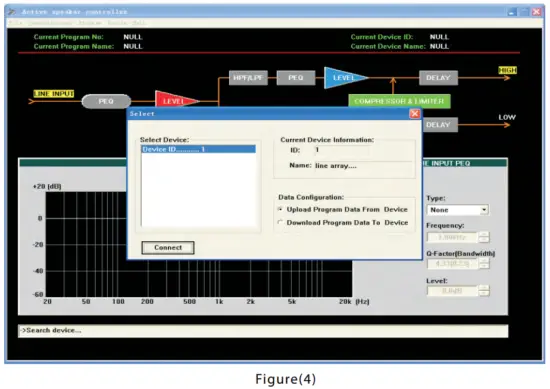Click the Type dropdown arrow
Screen dimensions: 550x389
[x=484, y=210]
